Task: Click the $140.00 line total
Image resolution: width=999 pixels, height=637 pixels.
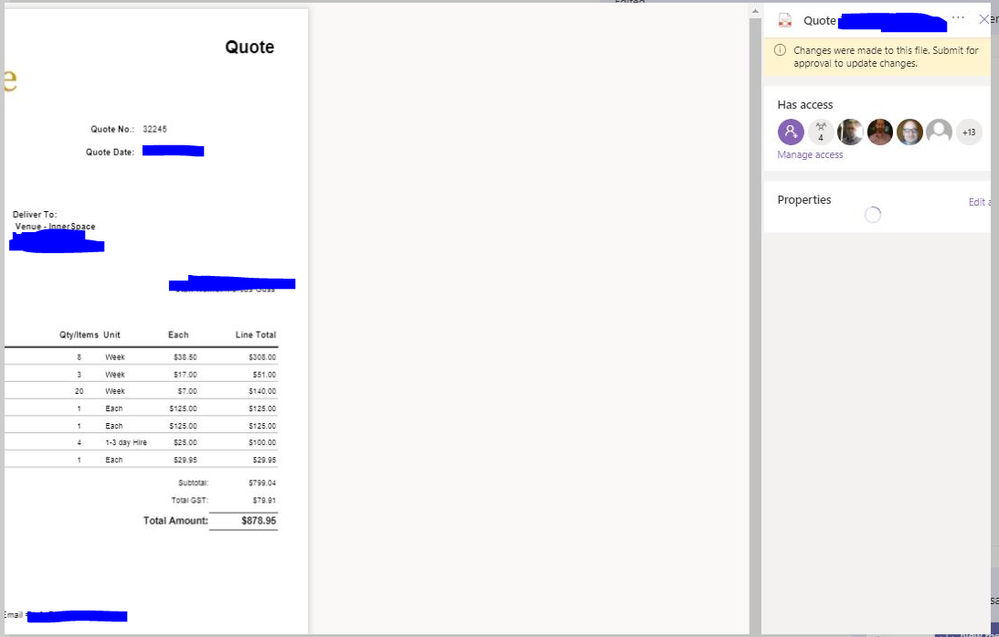Action: pos(262,391)
